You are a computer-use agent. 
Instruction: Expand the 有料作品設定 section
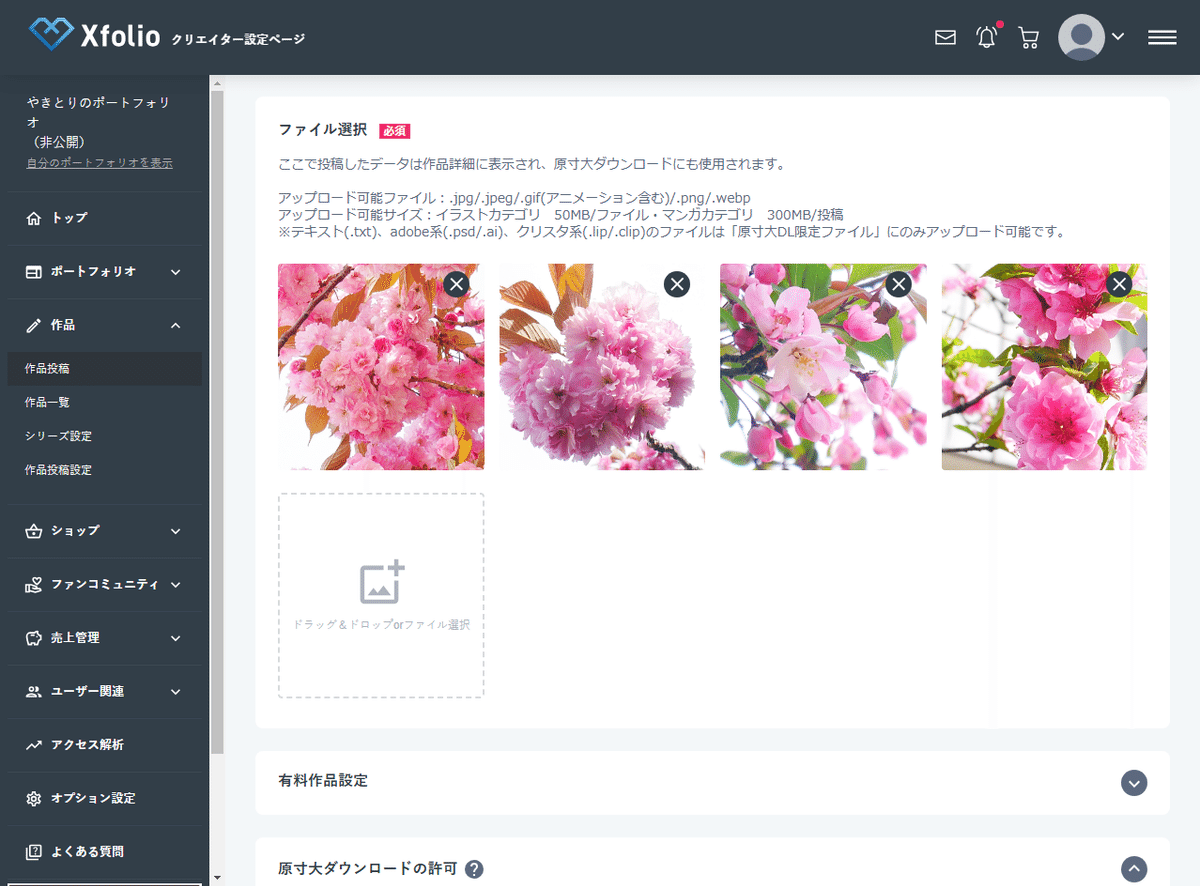pos(1134,783)
